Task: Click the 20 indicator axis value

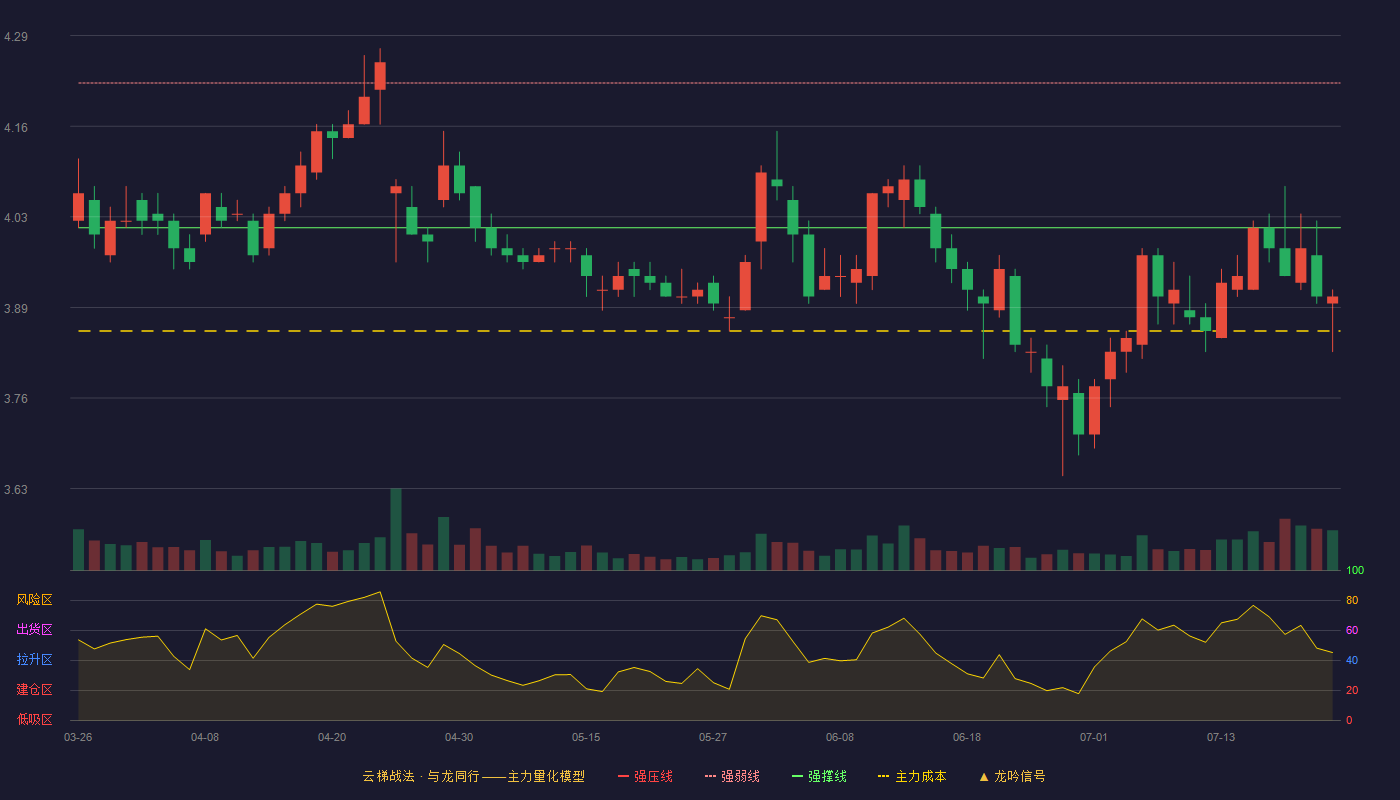Action: (x=1352, y=690)
